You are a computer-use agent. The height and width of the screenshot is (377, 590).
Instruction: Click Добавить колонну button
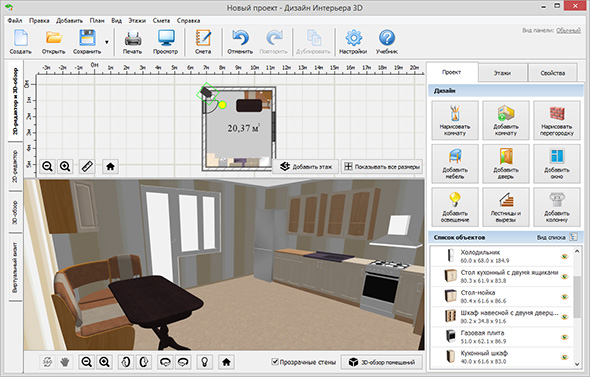tap(557, 207)
